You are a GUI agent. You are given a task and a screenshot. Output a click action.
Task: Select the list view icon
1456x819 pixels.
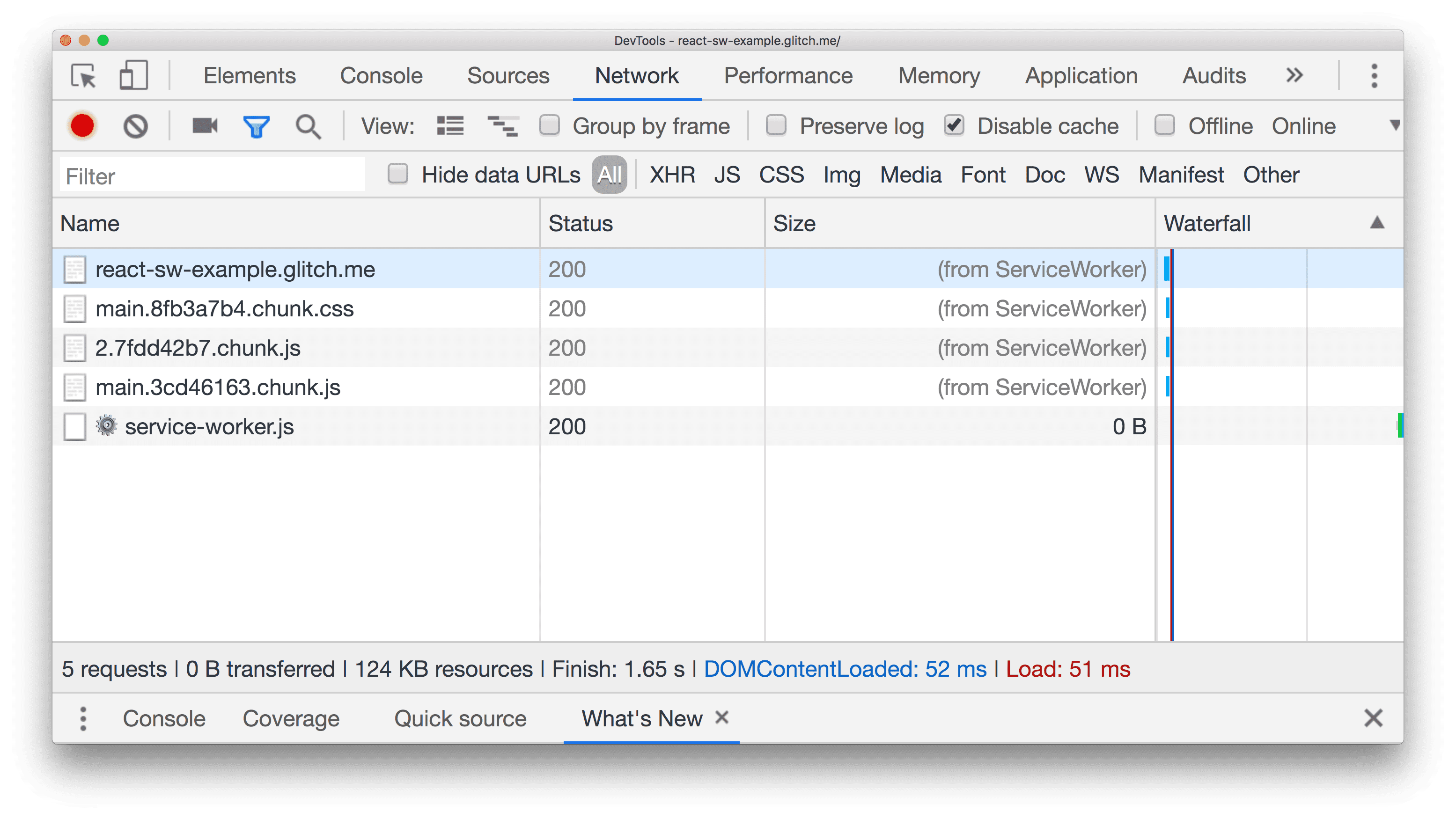click(x=451, y=126)
